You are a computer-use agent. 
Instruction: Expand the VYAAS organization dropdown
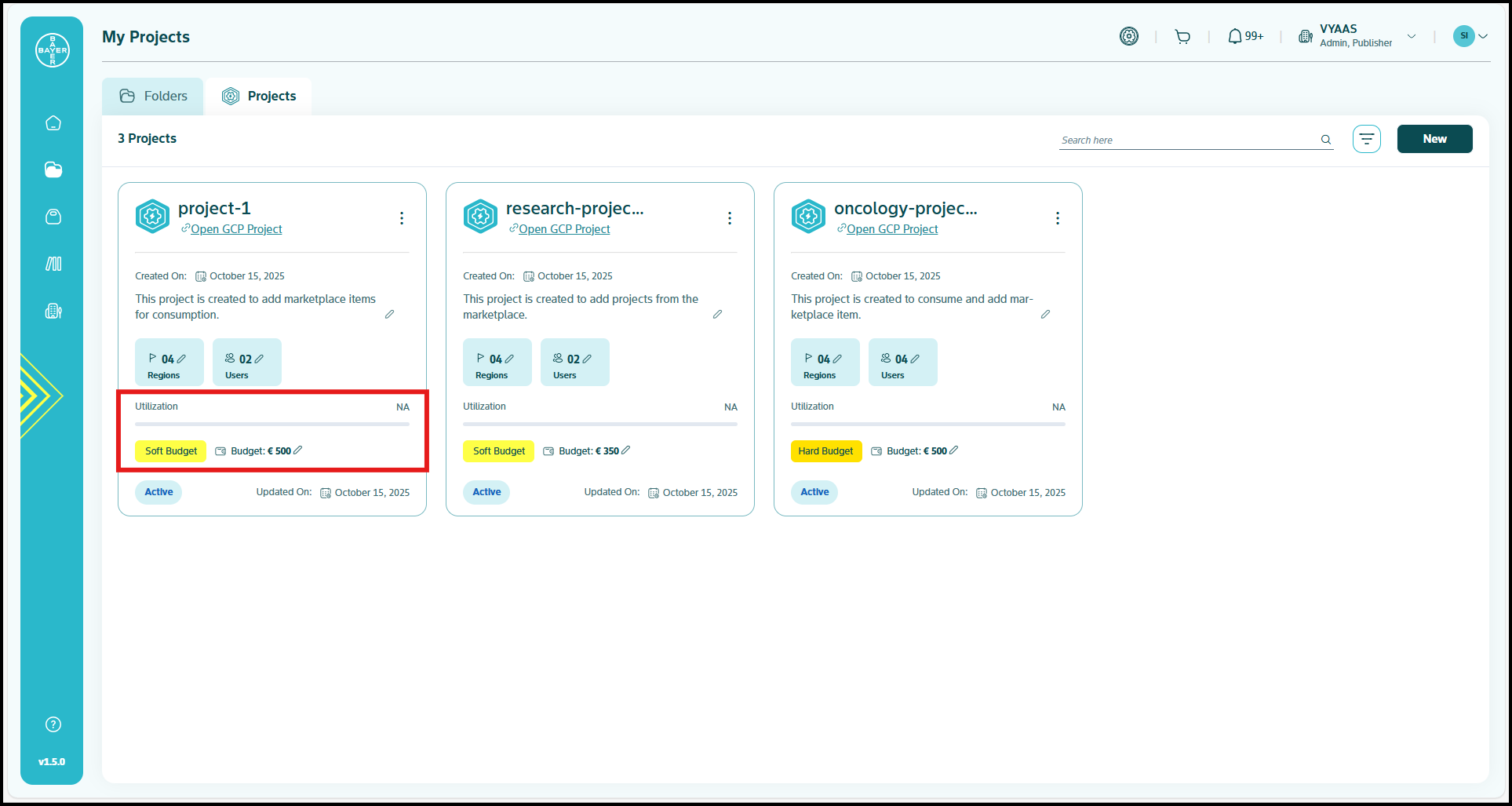pyautogui.click(x=1412, y=36)
